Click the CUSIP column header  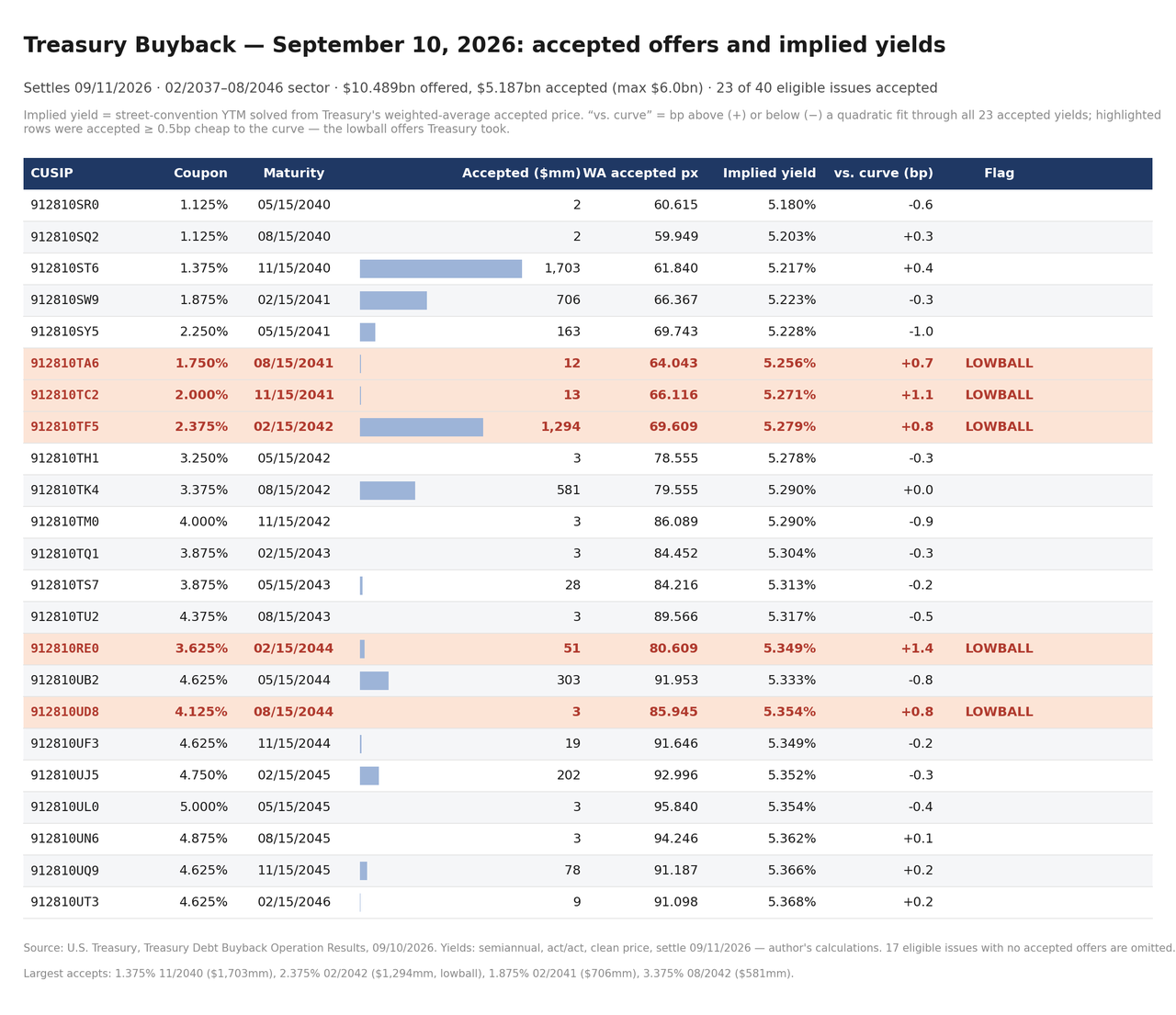pos(51,174)
